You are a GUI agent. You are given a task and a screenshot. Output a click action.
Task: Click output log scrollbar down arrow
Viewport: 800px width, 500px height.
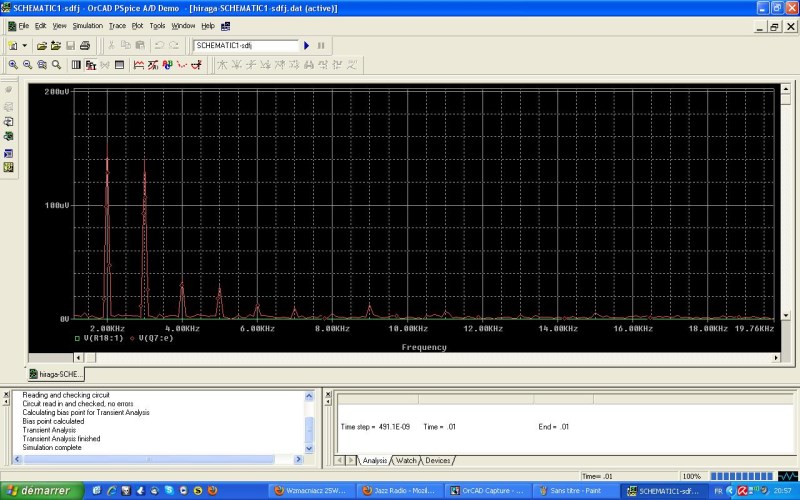[309, 448]
